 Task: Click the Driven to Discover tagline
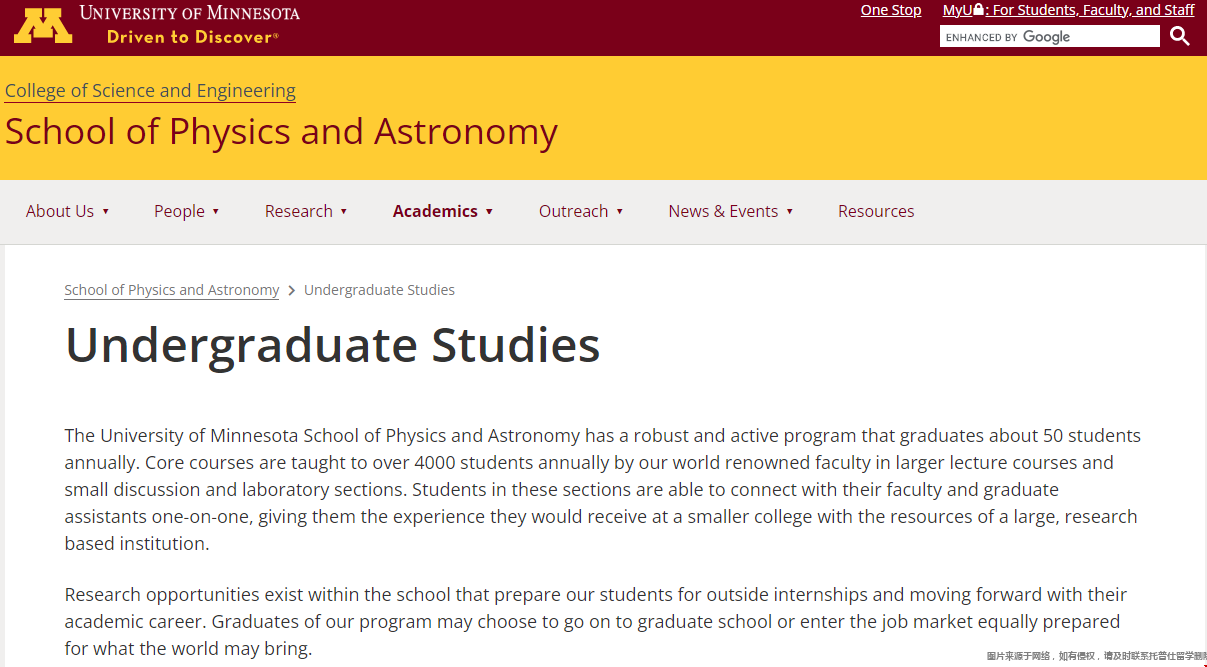[x=192, y=37]
